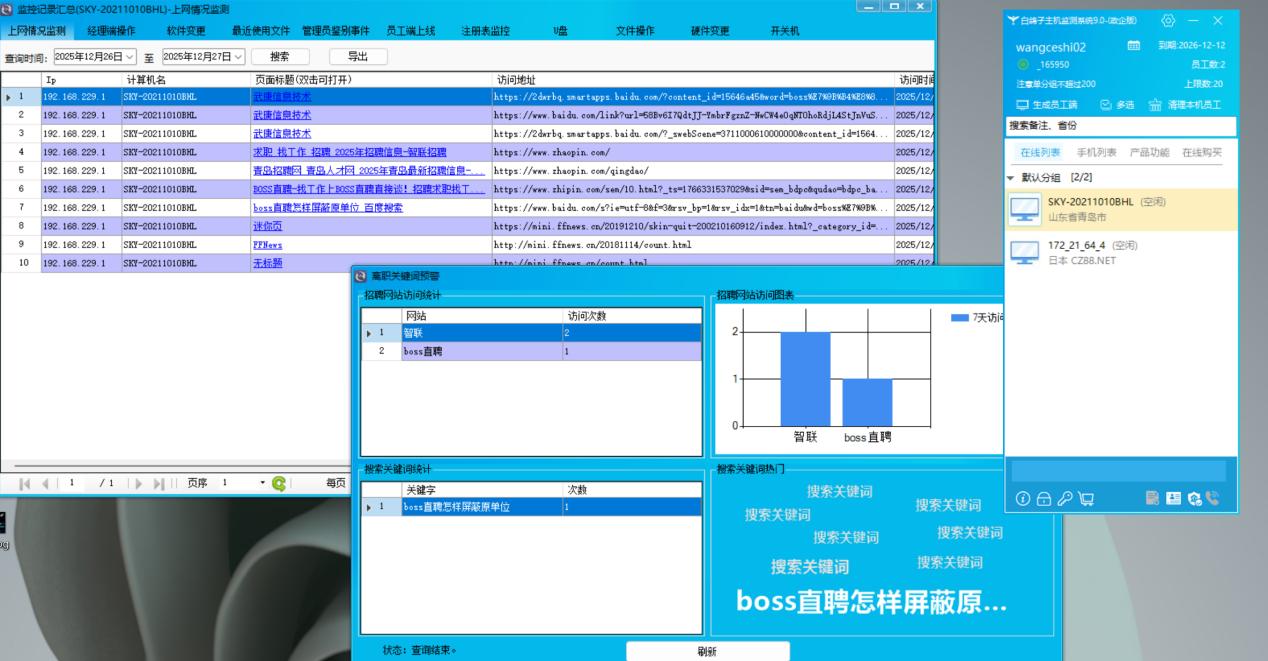Click the ID card icon
This screenshot has width=1268, height=661.
(x=1173, y=498)
